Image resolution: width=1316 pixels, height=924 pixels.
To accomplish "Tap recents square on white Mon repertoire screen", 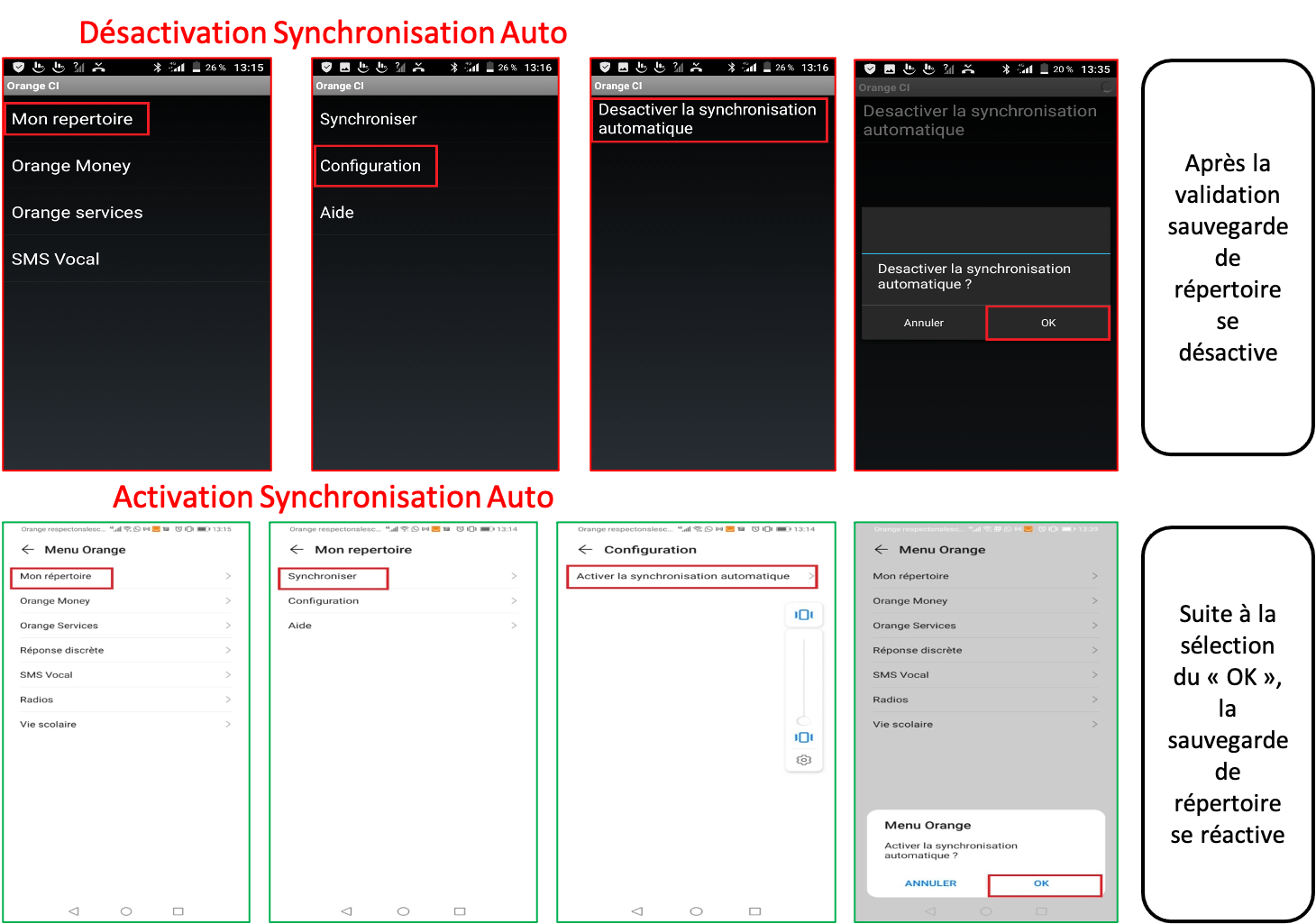I will (x=460, y=911).
